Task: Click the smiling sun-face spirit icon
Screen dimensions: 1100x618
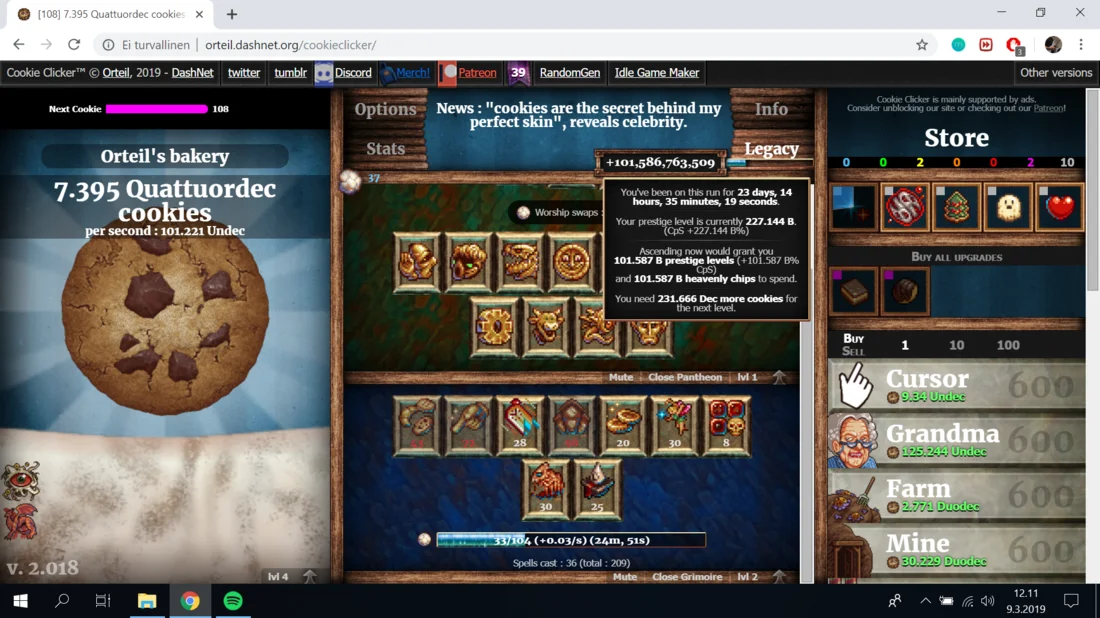Action: [572, 262]
